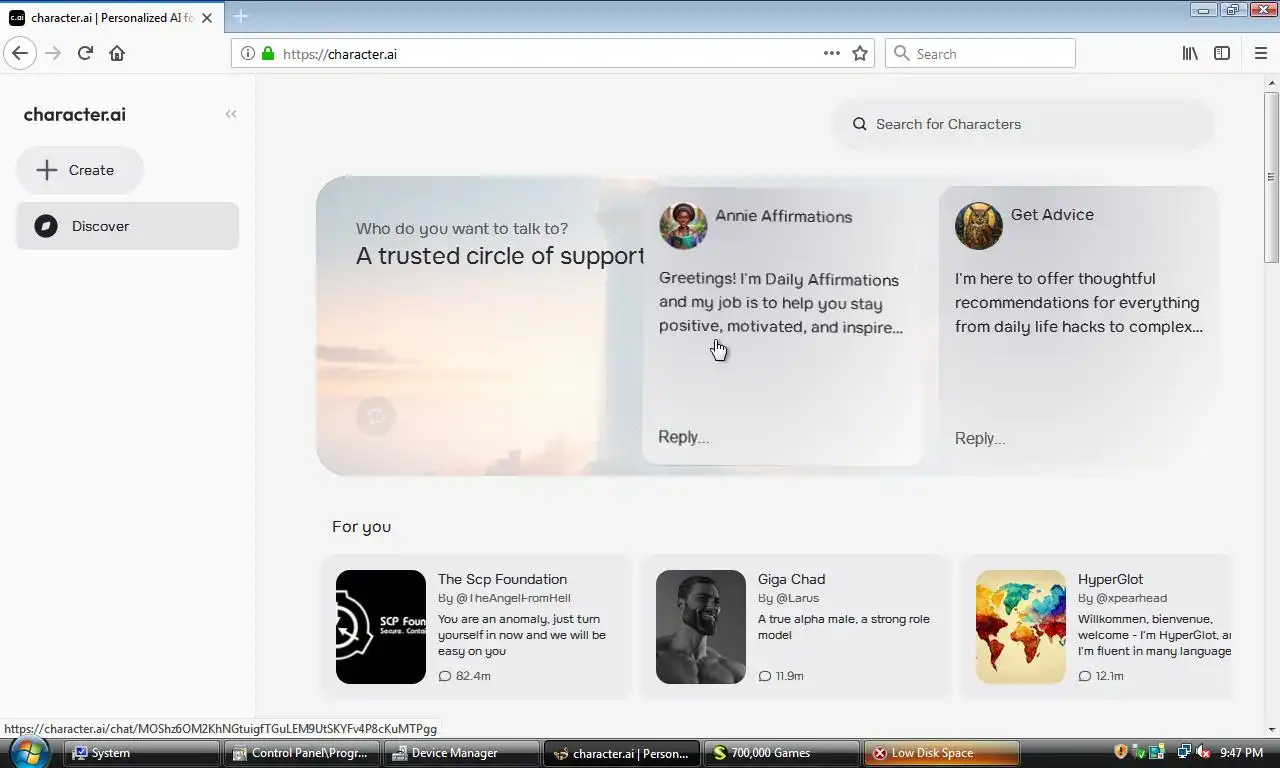Select Discover in the sidebar

[x=127, y=226]
